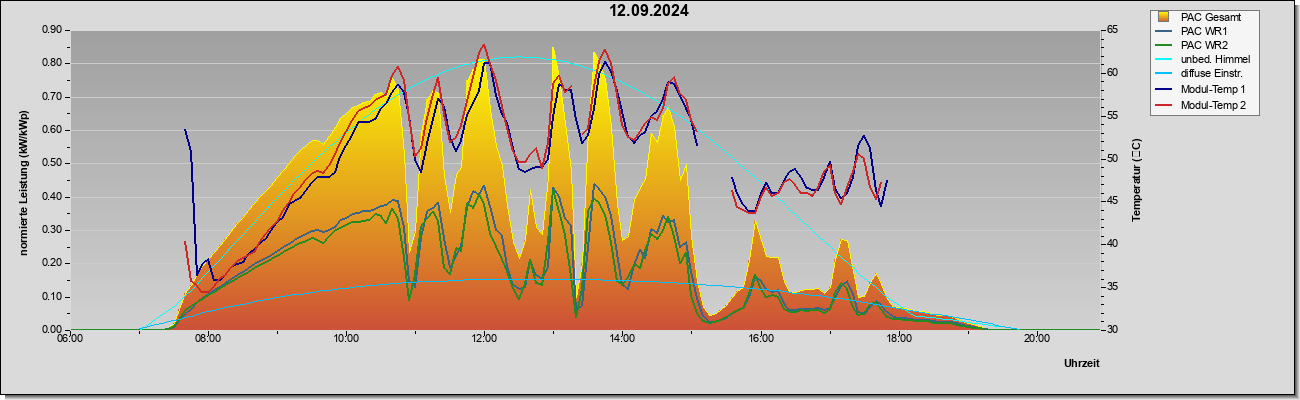
Task: Click the 12:00 time axis label
Action: [x=484, y=338]
